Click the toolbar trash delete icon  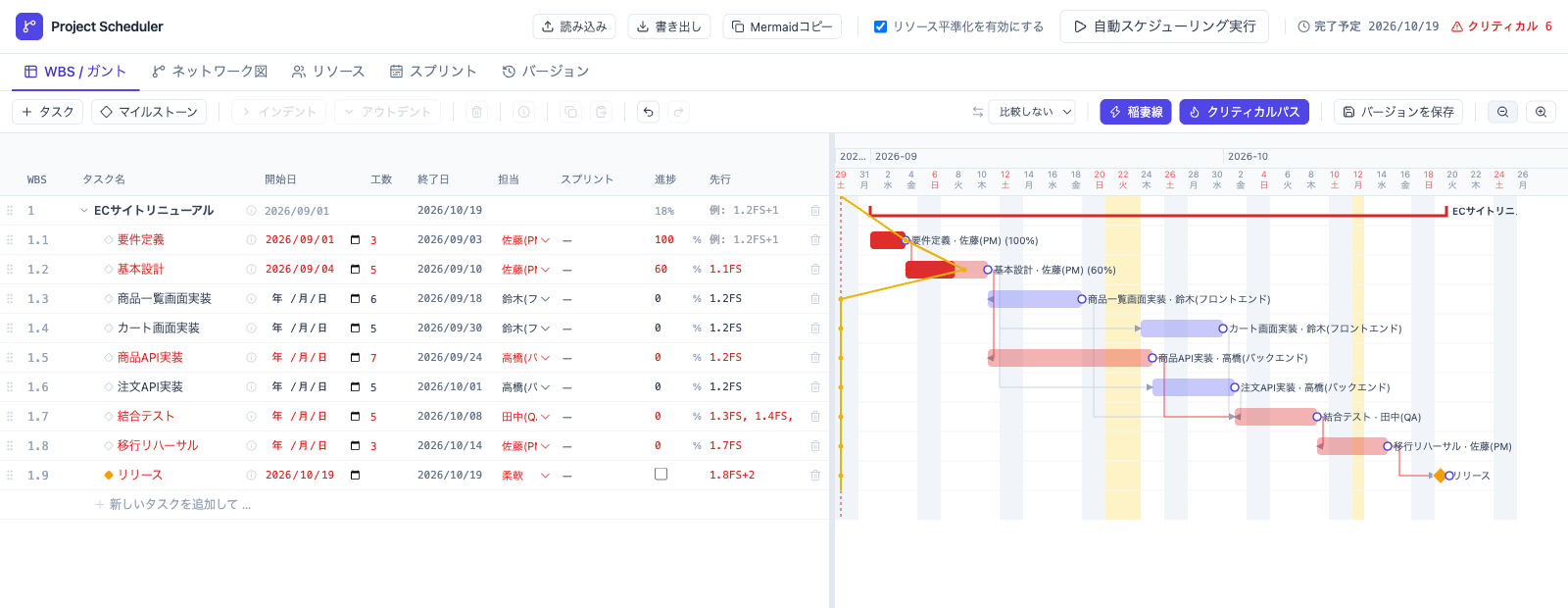(x=477, y=112)
